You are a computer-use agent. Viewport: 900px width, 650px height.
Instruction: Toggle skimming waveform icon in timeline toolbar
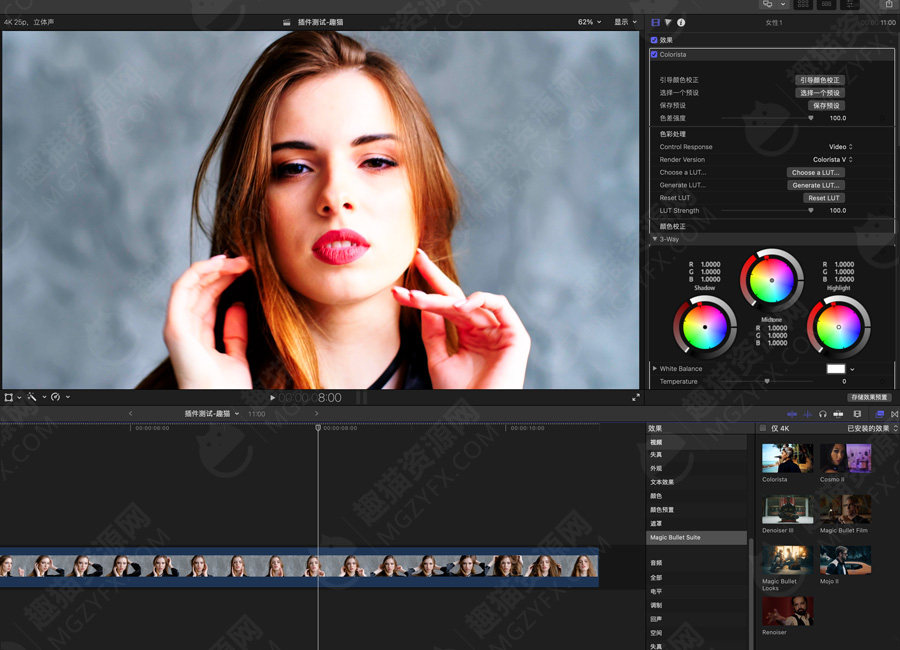click(x=792, y=414)
